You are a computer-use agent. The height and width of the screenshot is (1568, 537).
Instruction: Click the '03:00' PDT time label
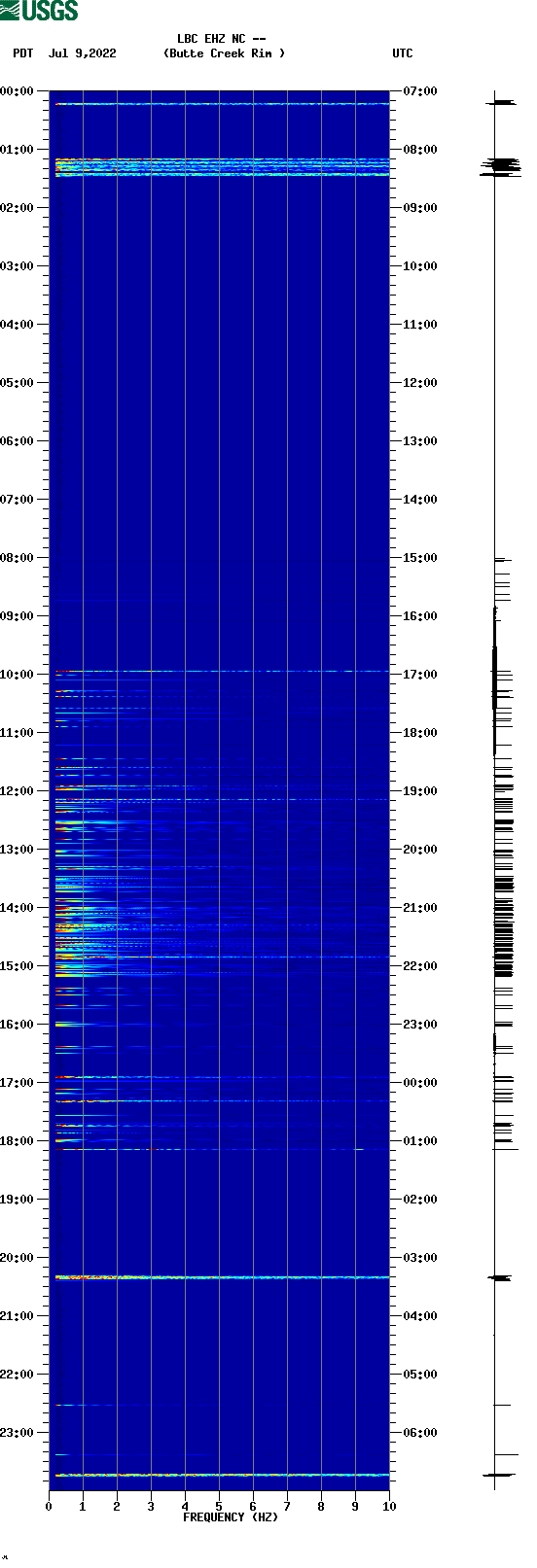[x=18, y=266]
